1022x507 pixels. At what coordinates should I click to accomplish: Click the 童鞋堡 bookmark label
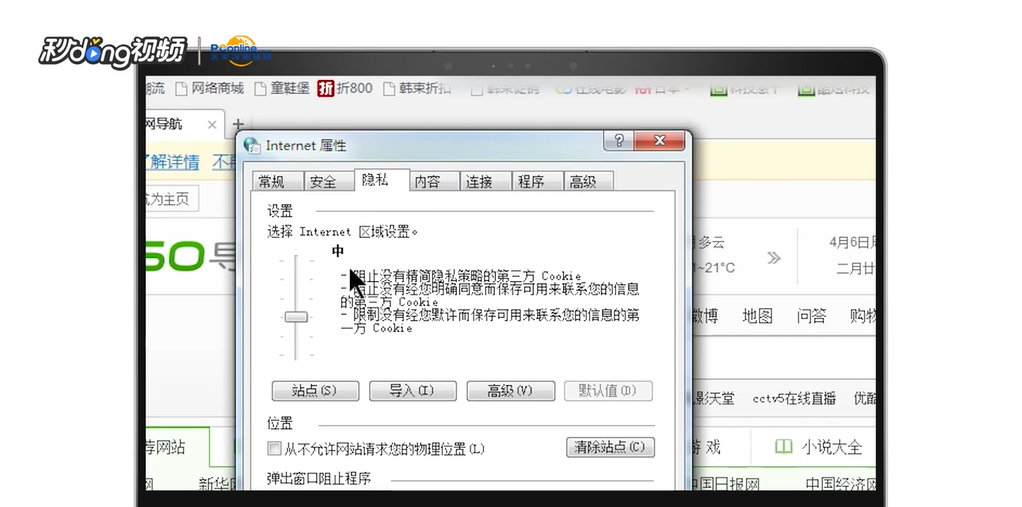pyautogui.click(x=290, y=88)
